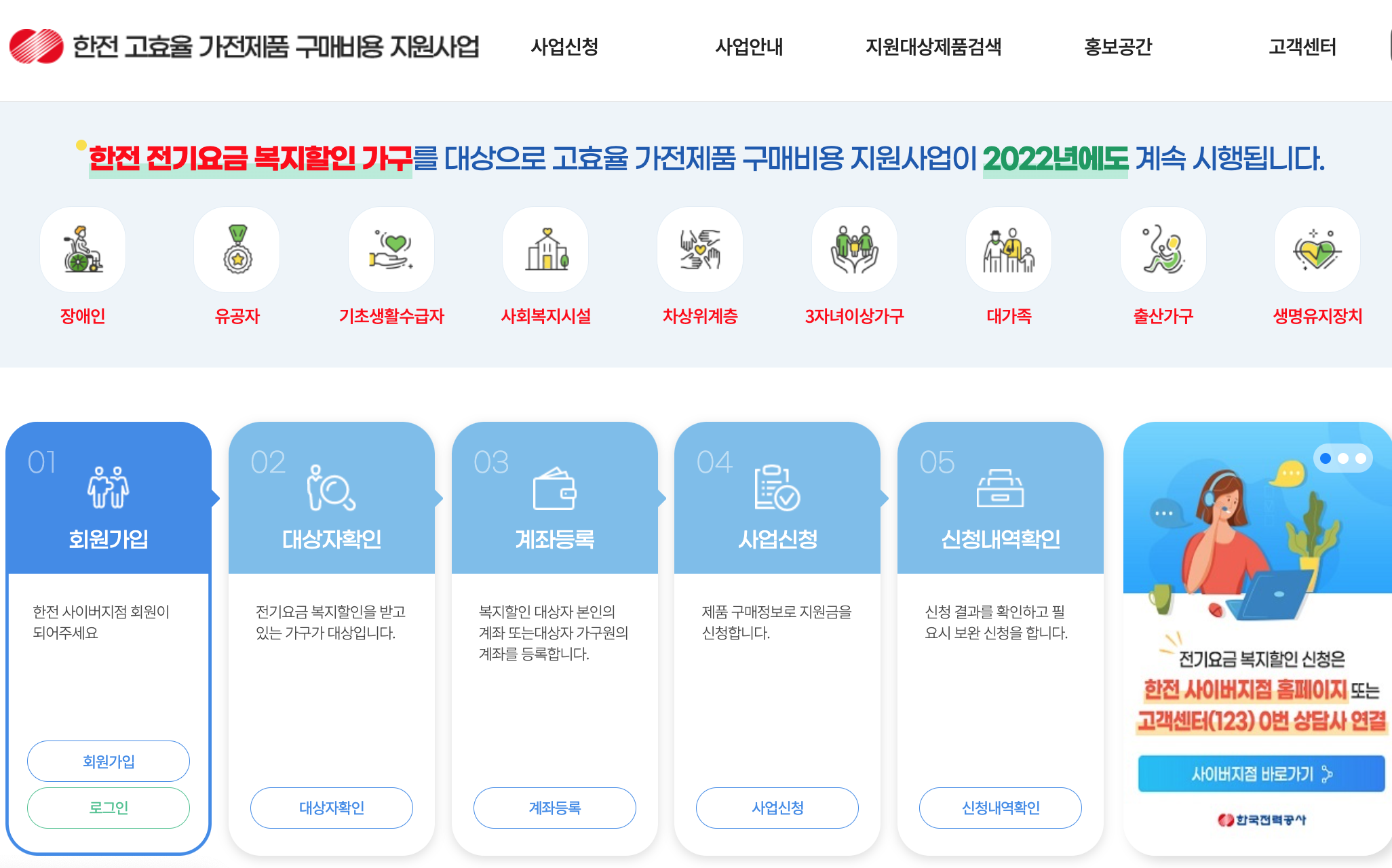Open the 사업신청 menu
Image resolution: width=1392 pixels, height=868 pixels.
(564, 47)
